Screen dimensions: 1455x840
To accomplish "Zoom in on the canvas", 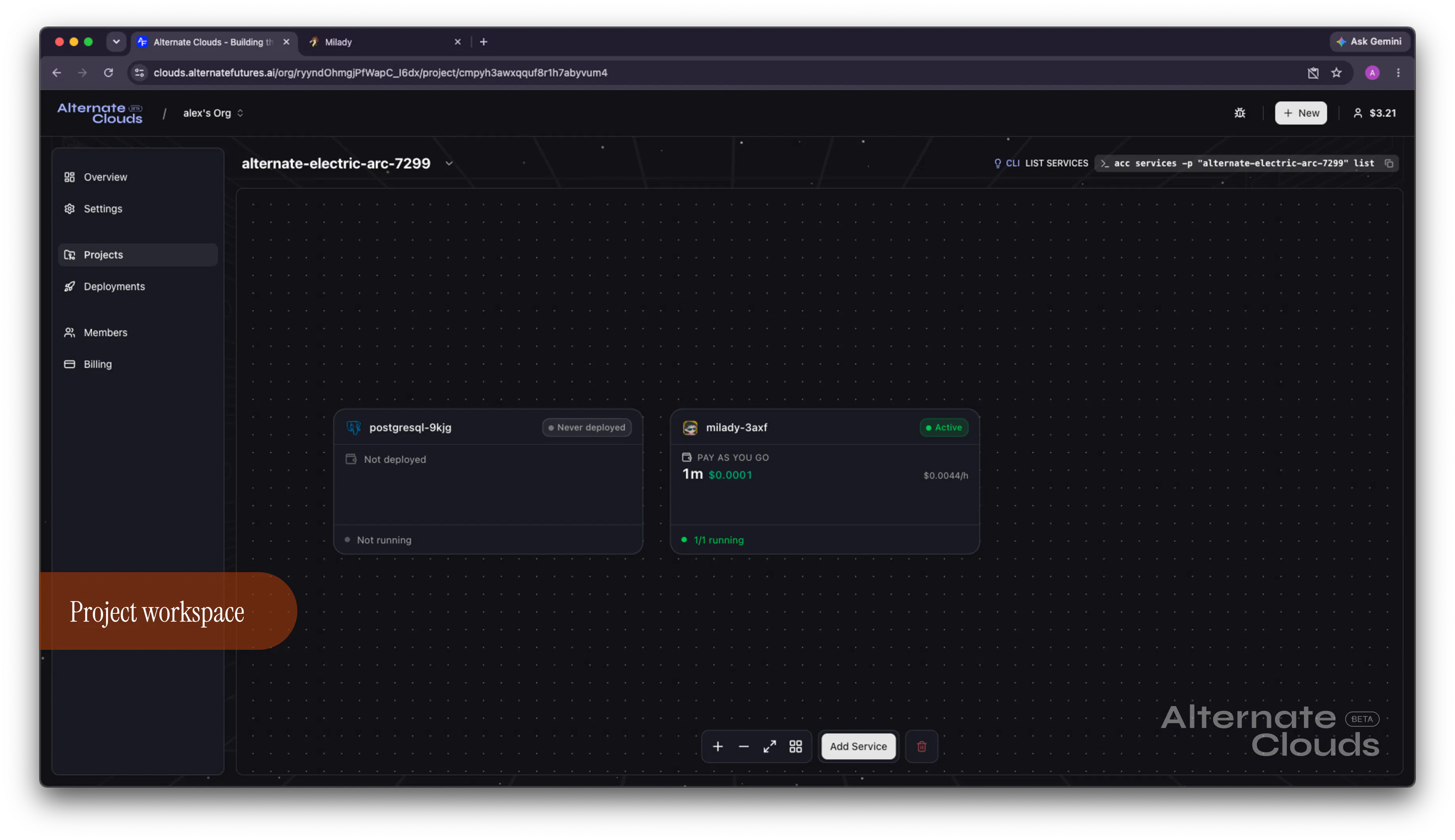I will click(718, 746).
